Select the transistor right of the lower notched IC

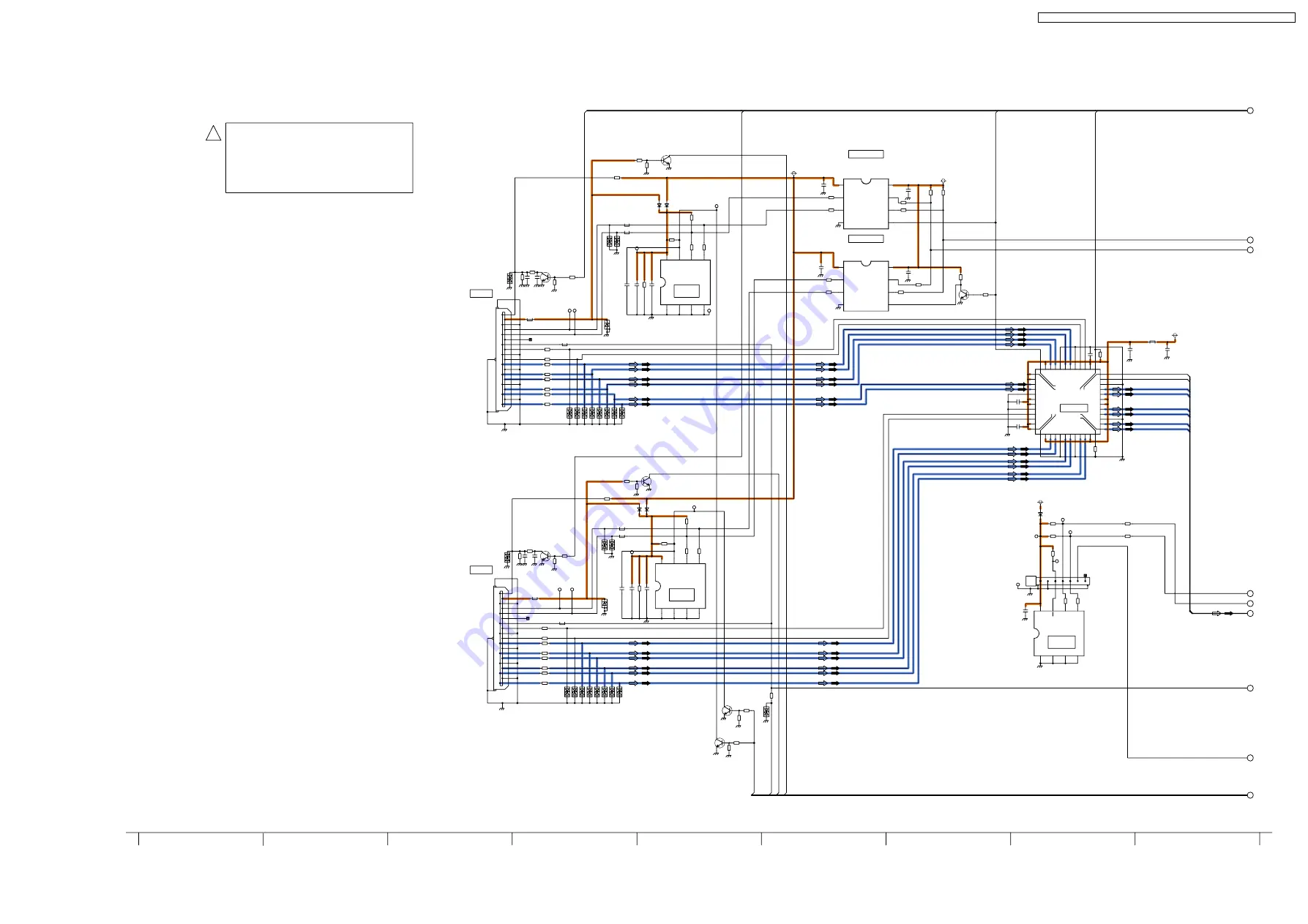pyautogui.click(x=964, y=294)
